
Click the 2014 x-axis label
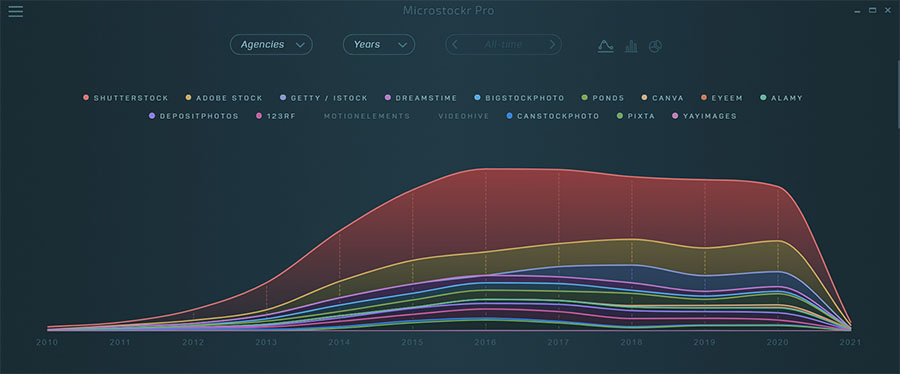click(x=339, y=342)
